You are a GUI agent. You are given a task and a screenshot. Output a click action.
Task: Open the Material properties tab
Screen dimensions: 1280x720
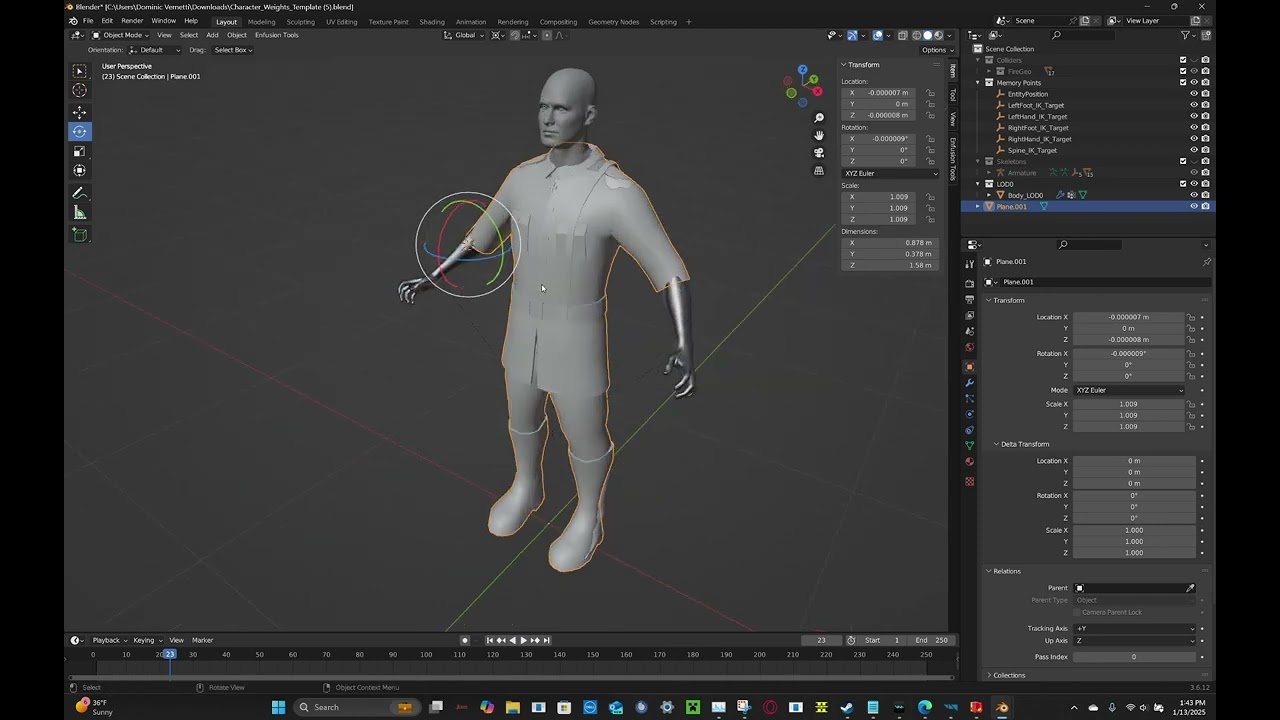click(969, 461)
